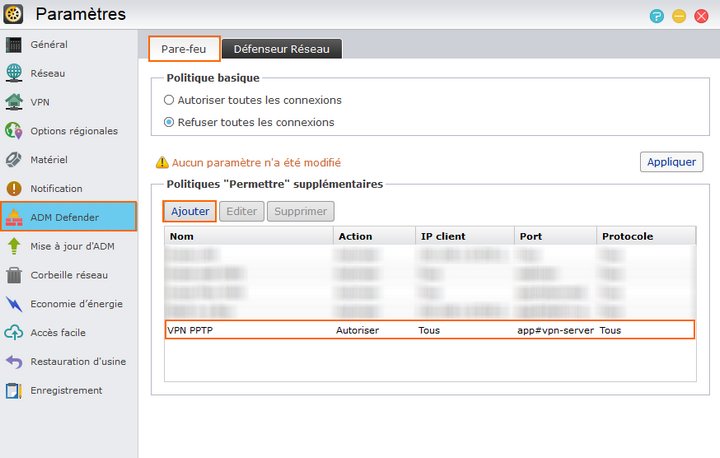720x458 pixels.
Task: Click the Editer button
Action: tap(242, 211)
